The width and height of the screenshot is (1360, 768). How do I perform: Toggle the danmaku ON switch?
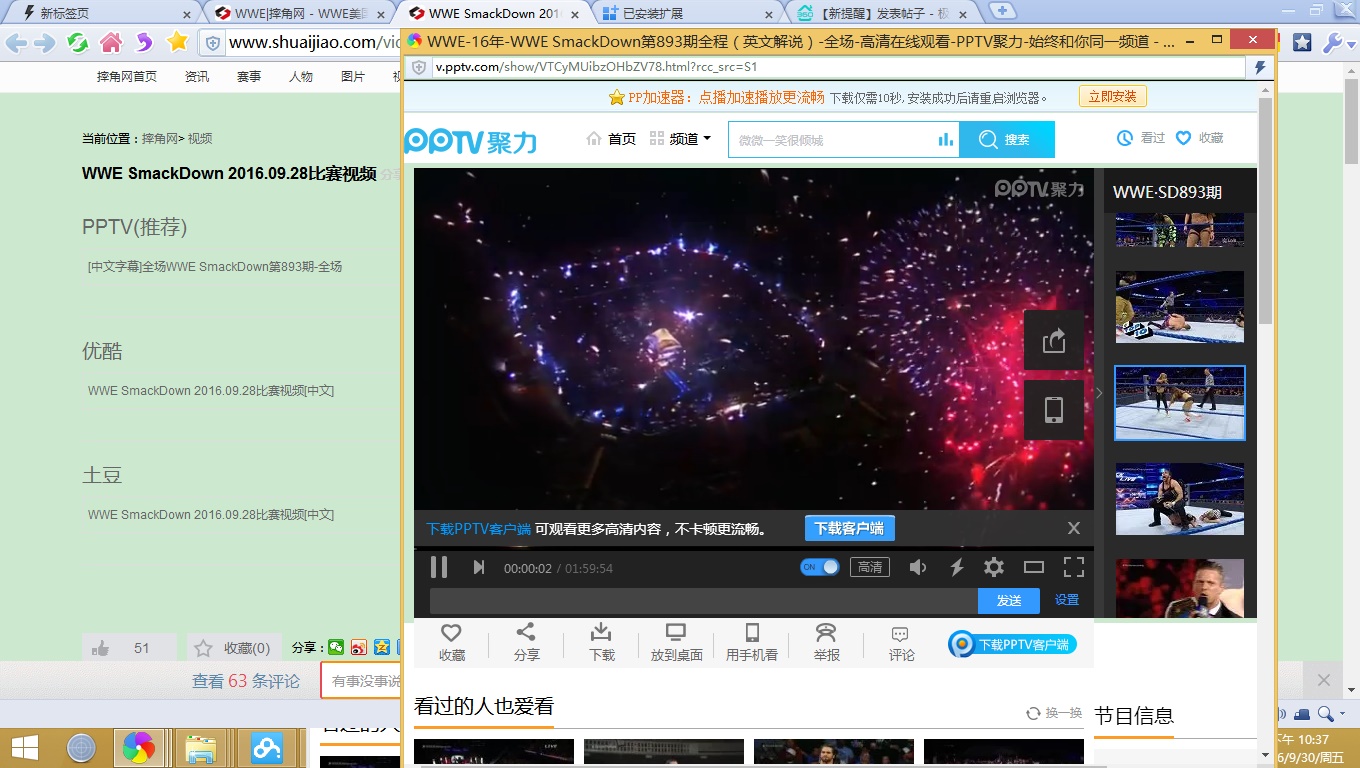pyautogui.click(x=819, y=567)
